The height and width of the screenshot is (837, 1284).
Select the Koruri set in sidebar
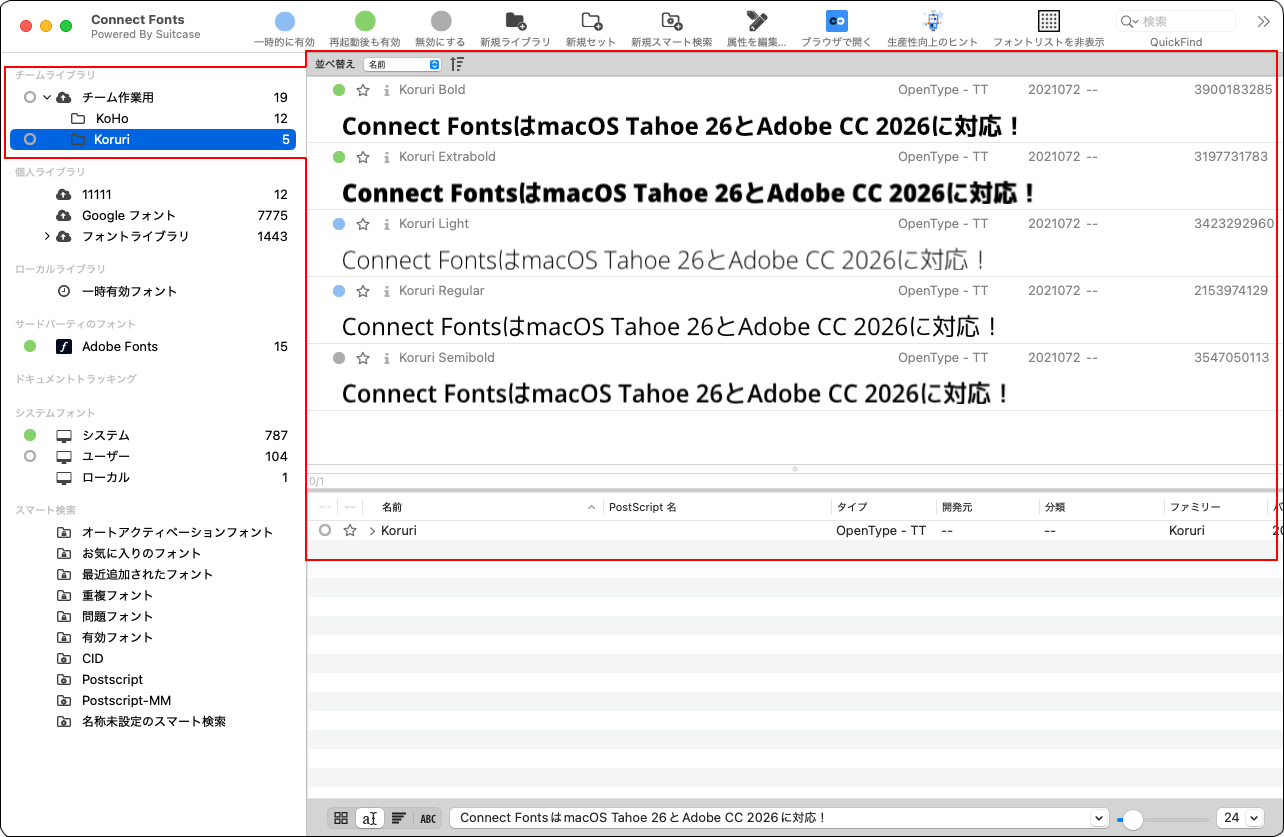153,140
